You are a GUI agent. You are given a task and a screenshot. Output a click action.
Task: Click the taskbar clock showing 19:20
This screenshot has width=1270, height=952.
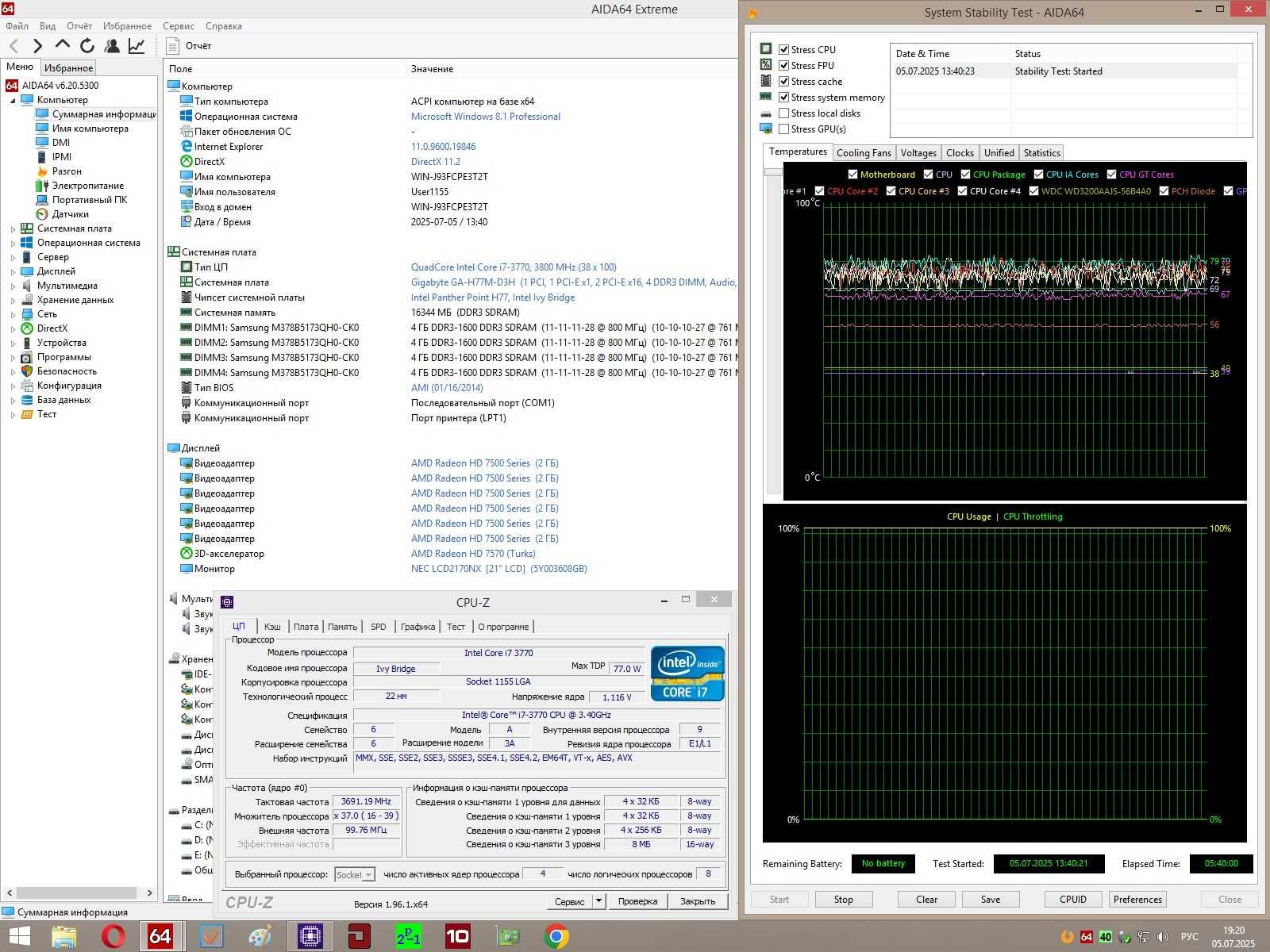coord(1233,937)
